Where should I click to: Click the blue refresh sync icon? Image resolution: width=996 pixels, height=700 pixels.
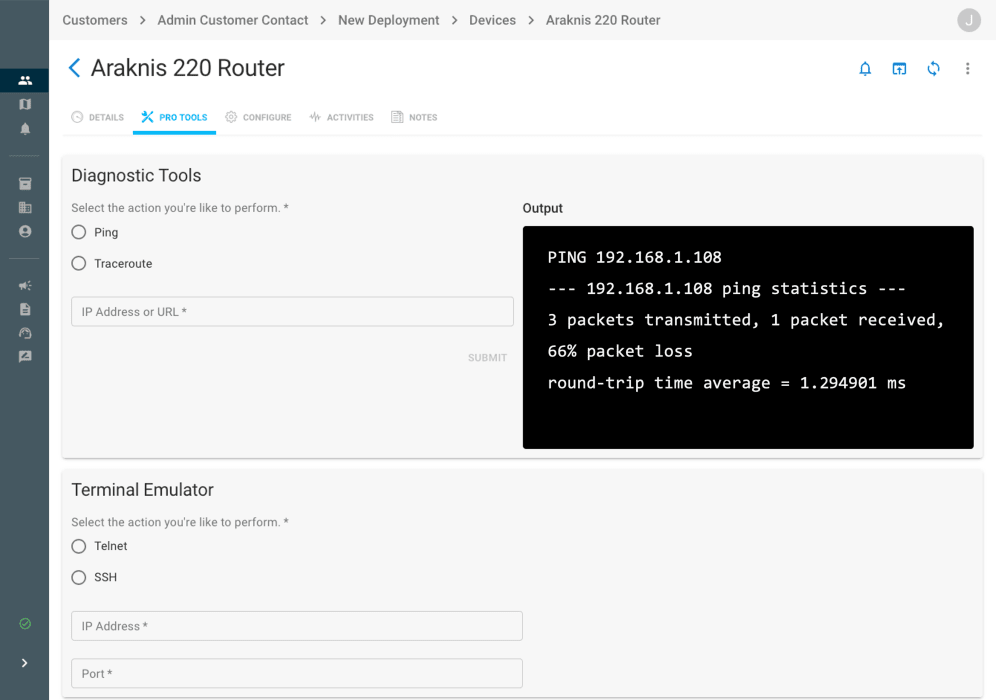click(x=933, y=69)
